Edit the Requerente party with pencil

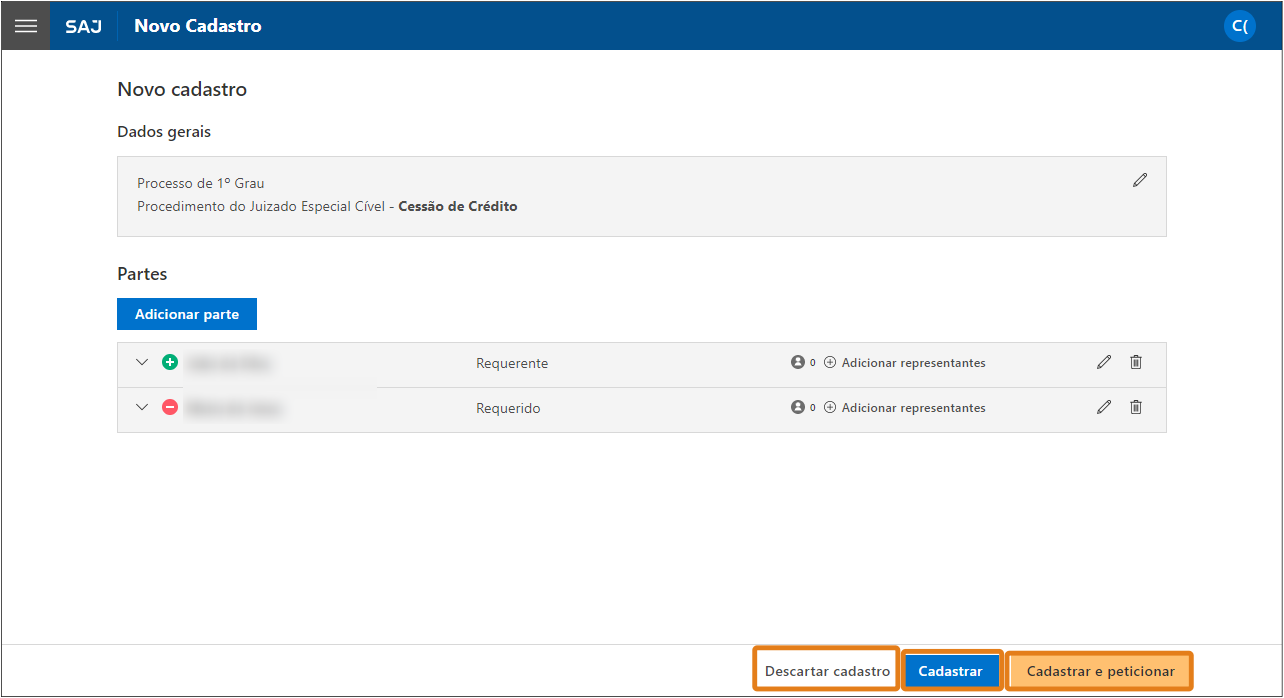pyautogui.click(x=1104, y=362)
